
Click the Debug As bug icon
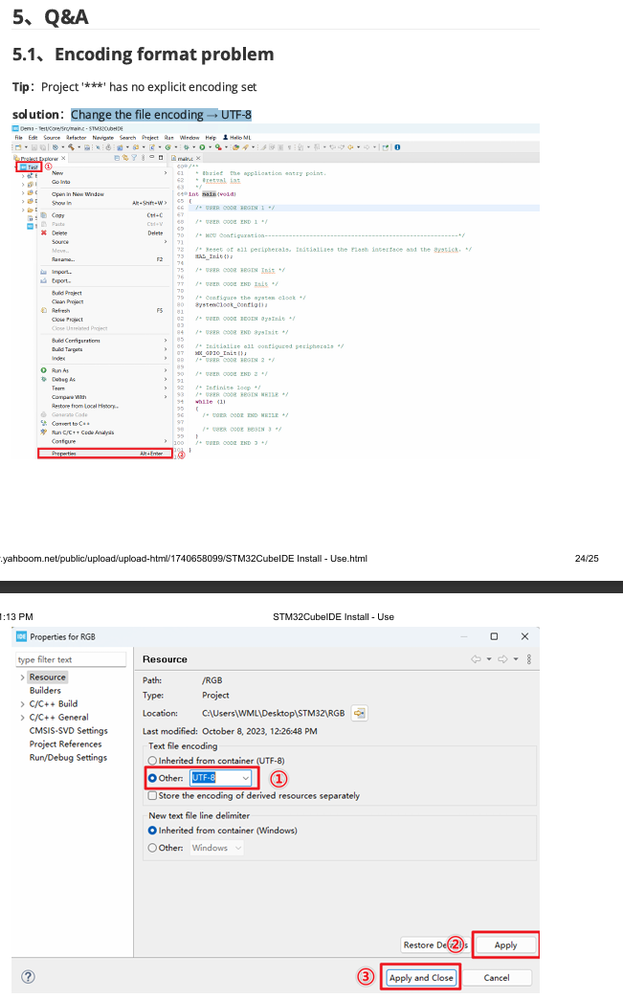pos(44,379)
